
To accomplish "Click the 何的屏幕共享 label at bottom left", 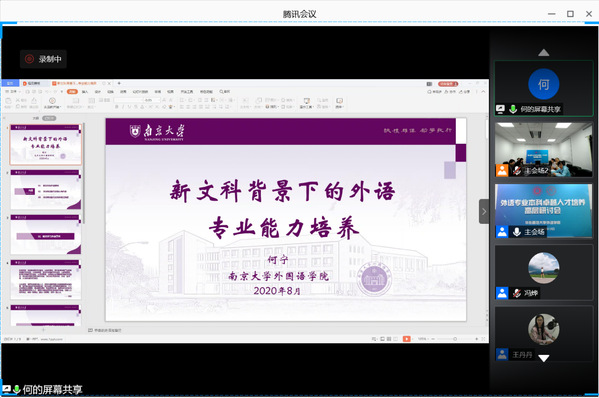I will [x=53, y=390].
